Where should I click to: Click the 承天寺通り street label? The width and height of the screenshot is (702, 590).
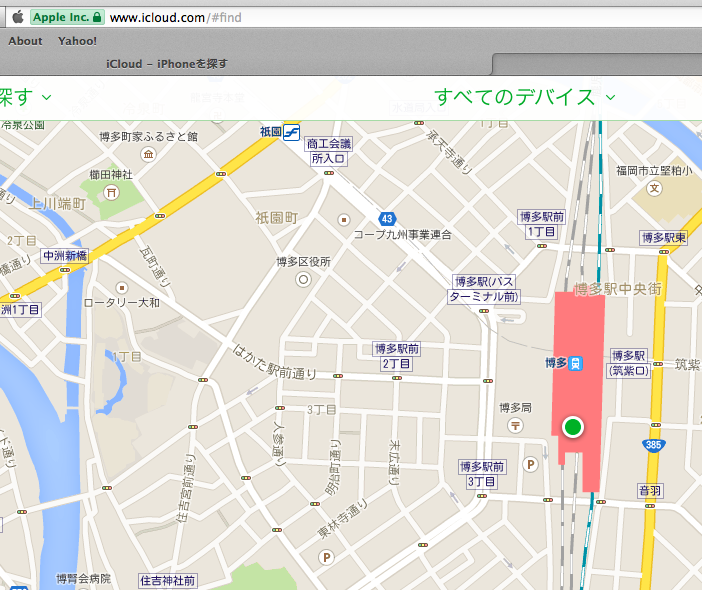(x=449, y=151)
